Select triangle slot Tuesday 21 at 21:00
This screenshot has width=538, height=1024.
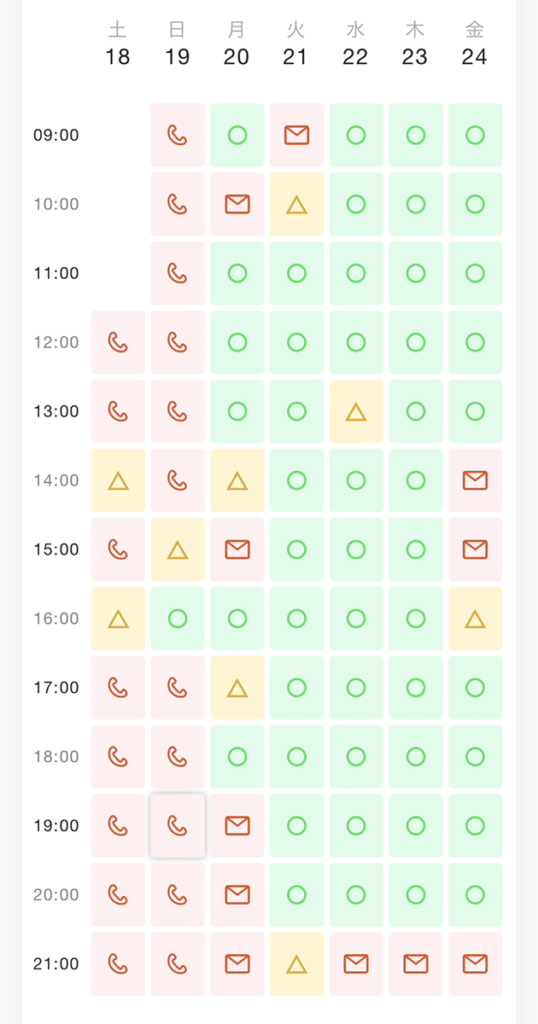coord(296,964)
